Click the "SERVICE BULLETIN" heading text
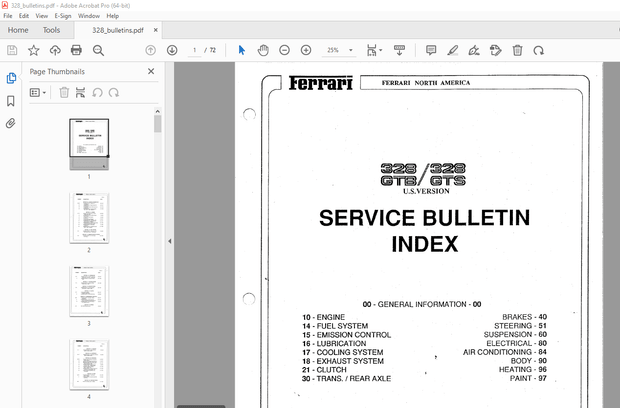 pyautogui.click(x=424, y=218)
